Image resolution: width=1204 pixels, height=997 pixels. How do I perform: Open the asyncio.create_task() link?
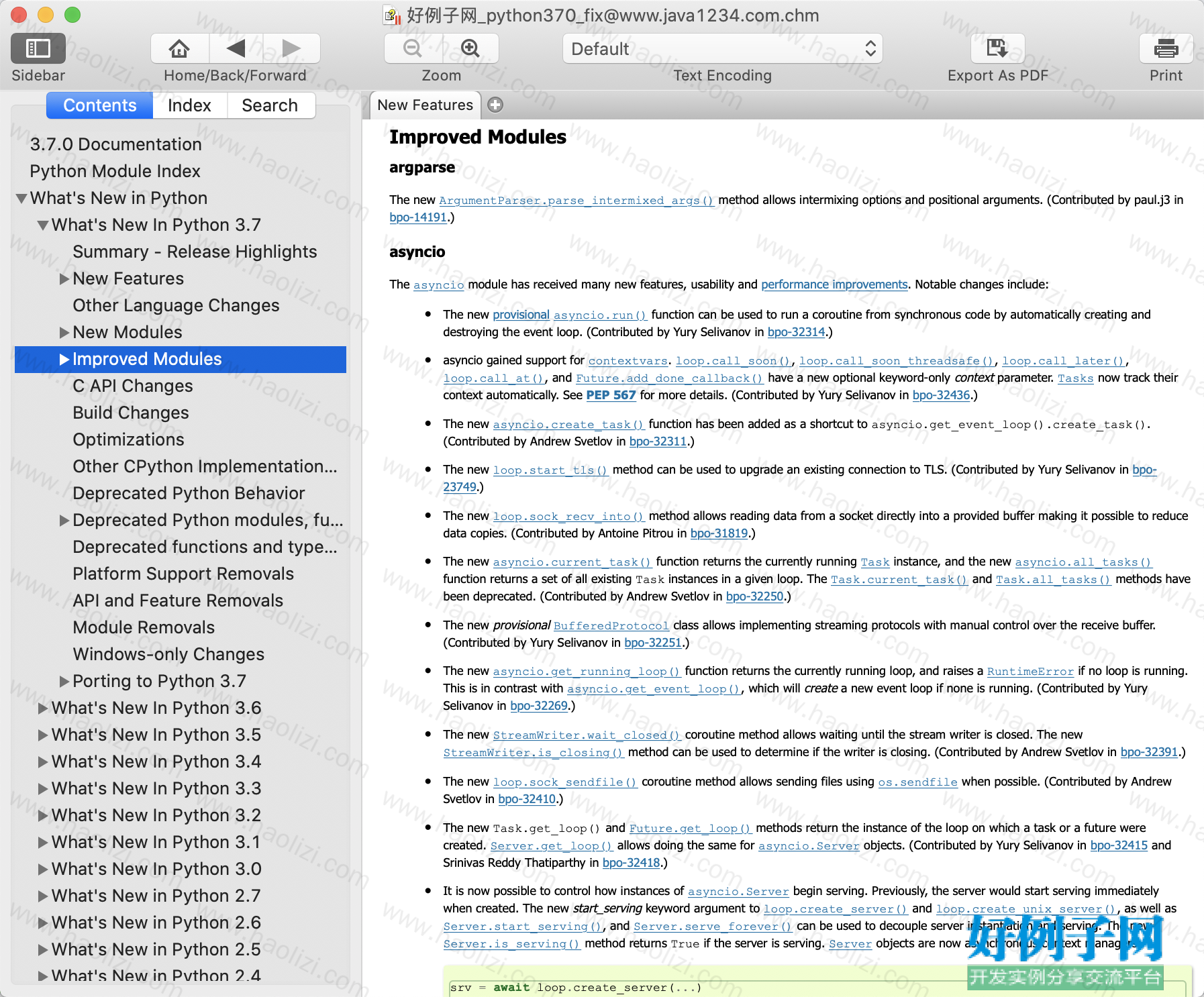point(568,424)
